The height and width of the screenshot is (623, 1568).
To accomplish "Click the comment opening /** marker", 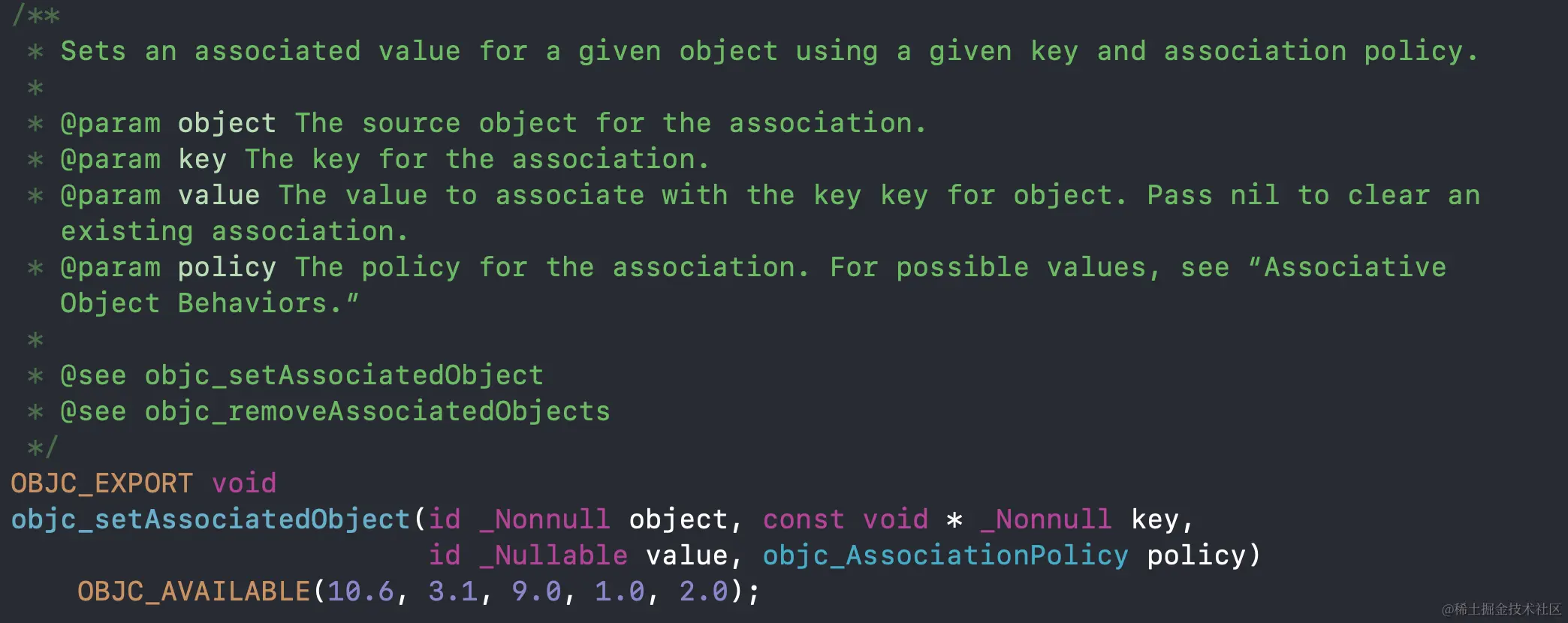I will pyautogui.click(x=36, y=15).
